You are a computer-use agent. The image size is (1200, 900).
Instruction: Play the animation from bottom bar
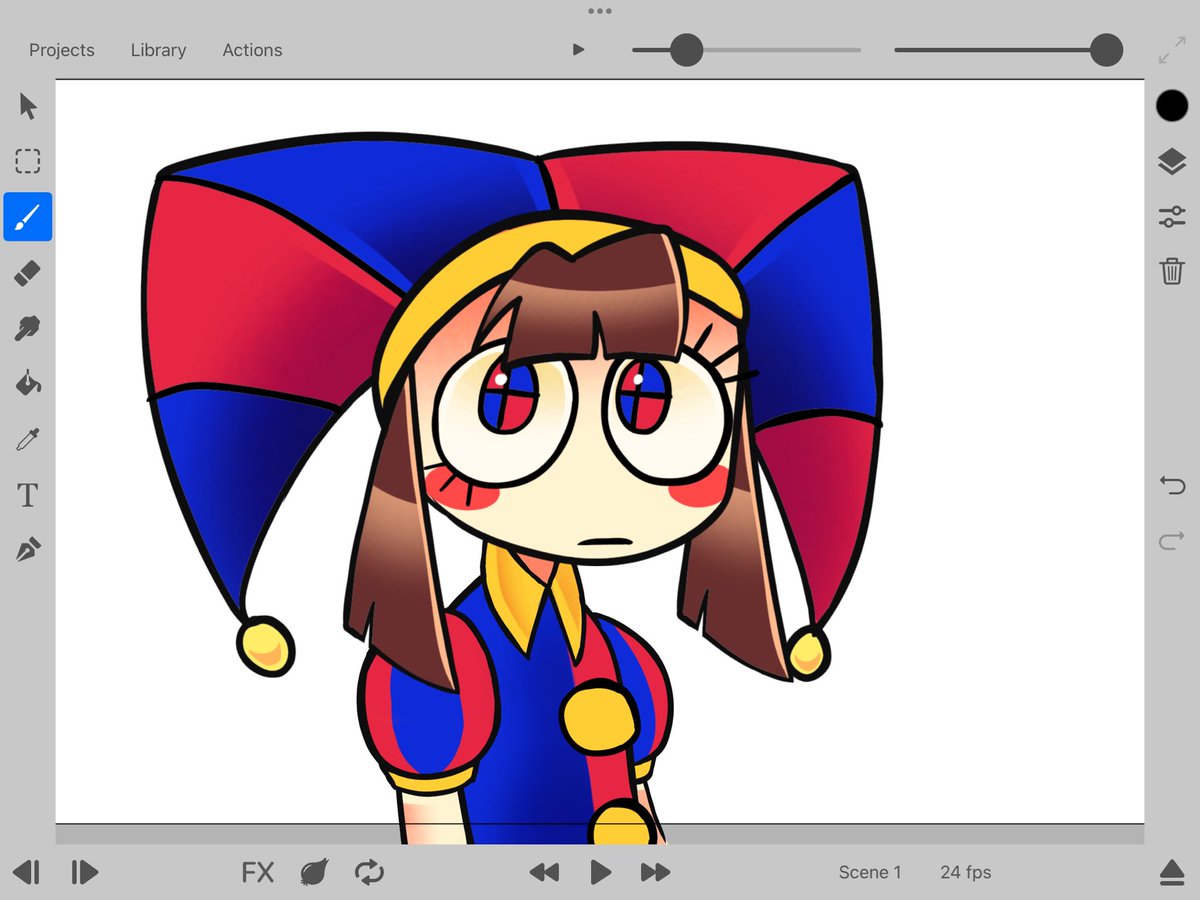(600, 872)
